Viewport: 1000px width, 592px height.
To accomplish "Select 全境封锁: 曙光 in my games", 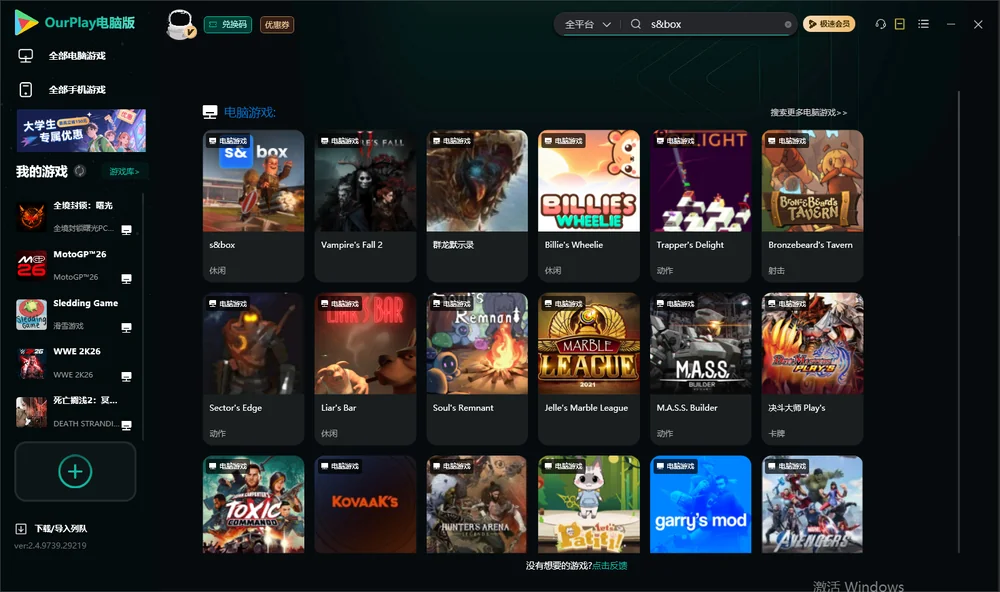I will click(75, 217).
